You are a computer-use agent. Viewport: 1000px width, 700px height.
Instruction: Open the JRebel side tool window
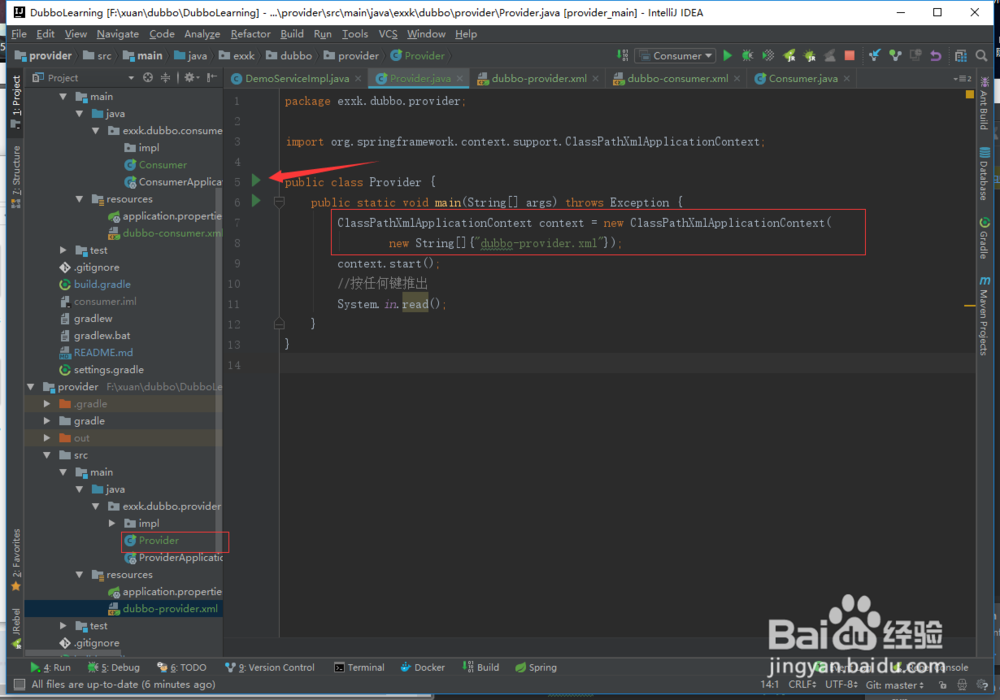(x=17, y=629)
